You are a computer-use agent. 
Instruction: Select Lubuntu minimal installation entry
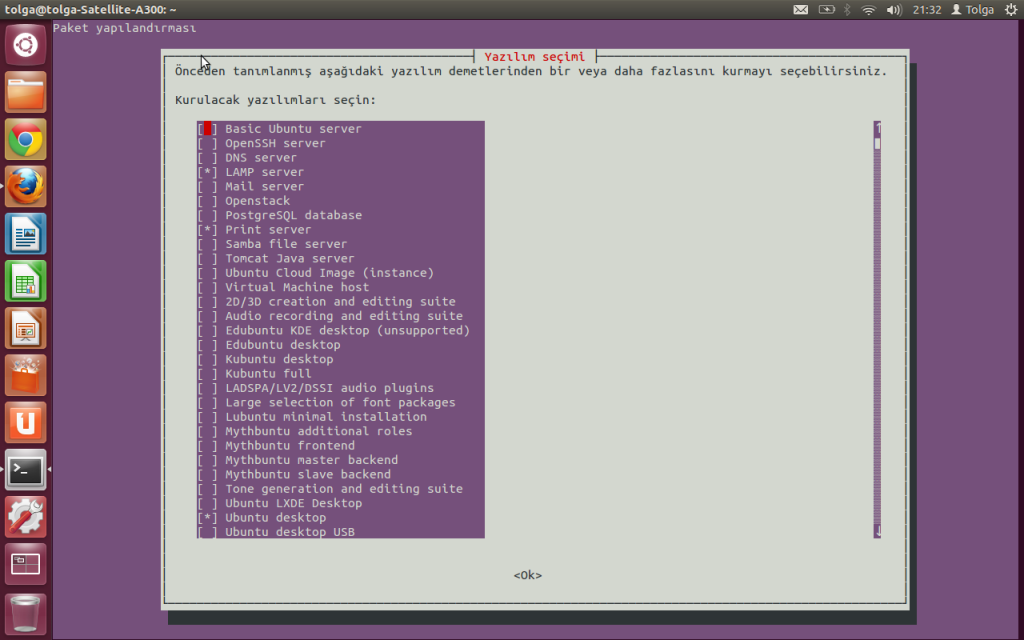[x=326, y=417]
